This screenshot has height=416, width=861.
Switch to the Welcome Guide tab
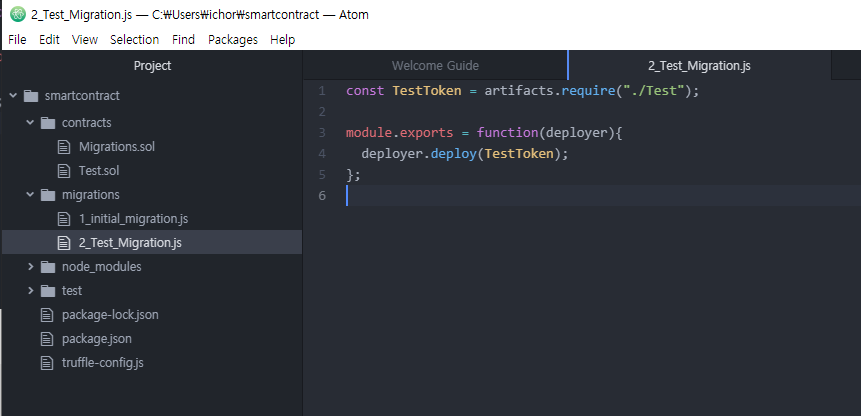(x=435, y=66)
